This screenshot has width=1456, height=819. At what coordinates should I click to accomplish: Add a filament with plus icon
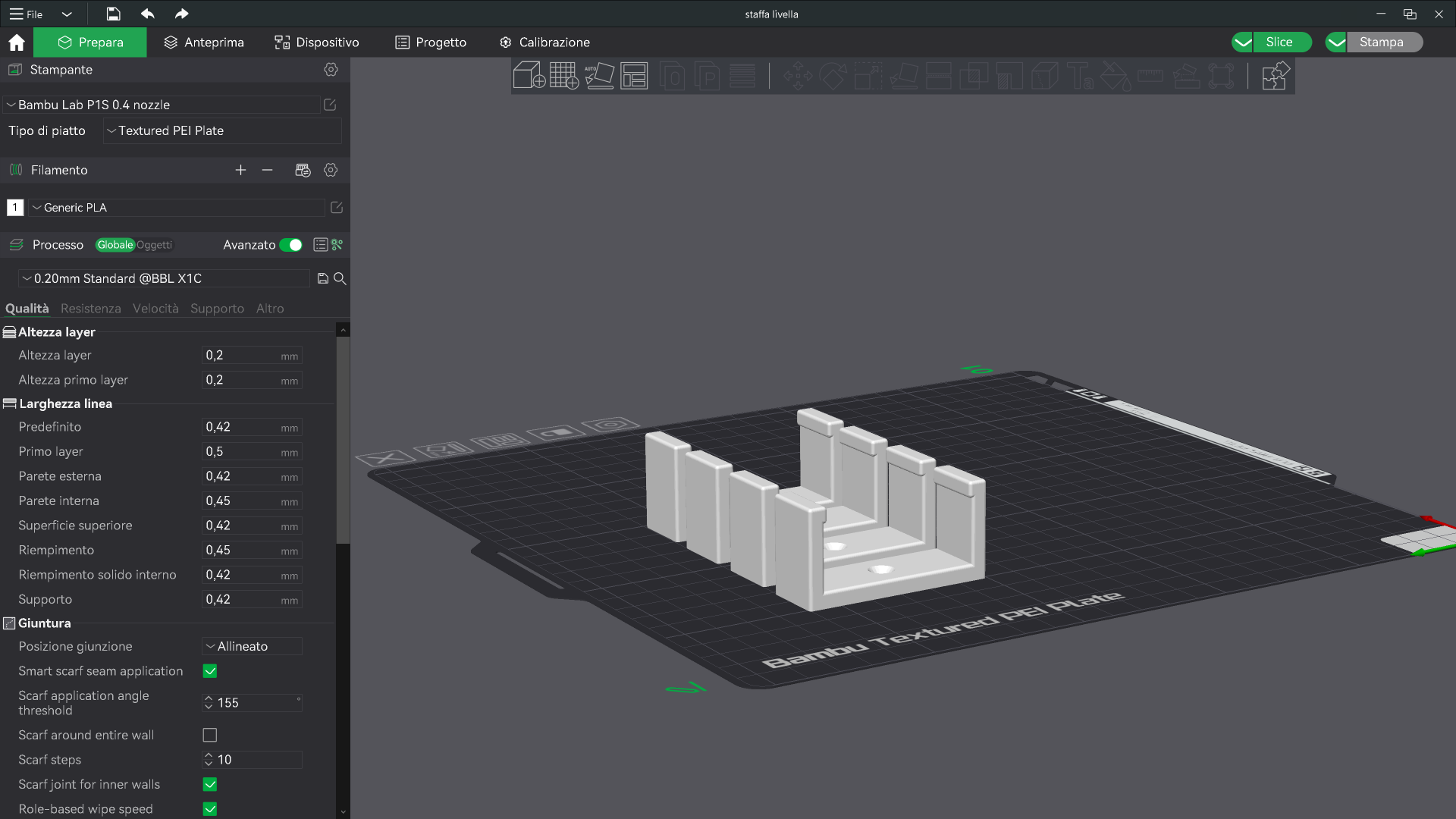pyautogui.click(x=240, y=170)
